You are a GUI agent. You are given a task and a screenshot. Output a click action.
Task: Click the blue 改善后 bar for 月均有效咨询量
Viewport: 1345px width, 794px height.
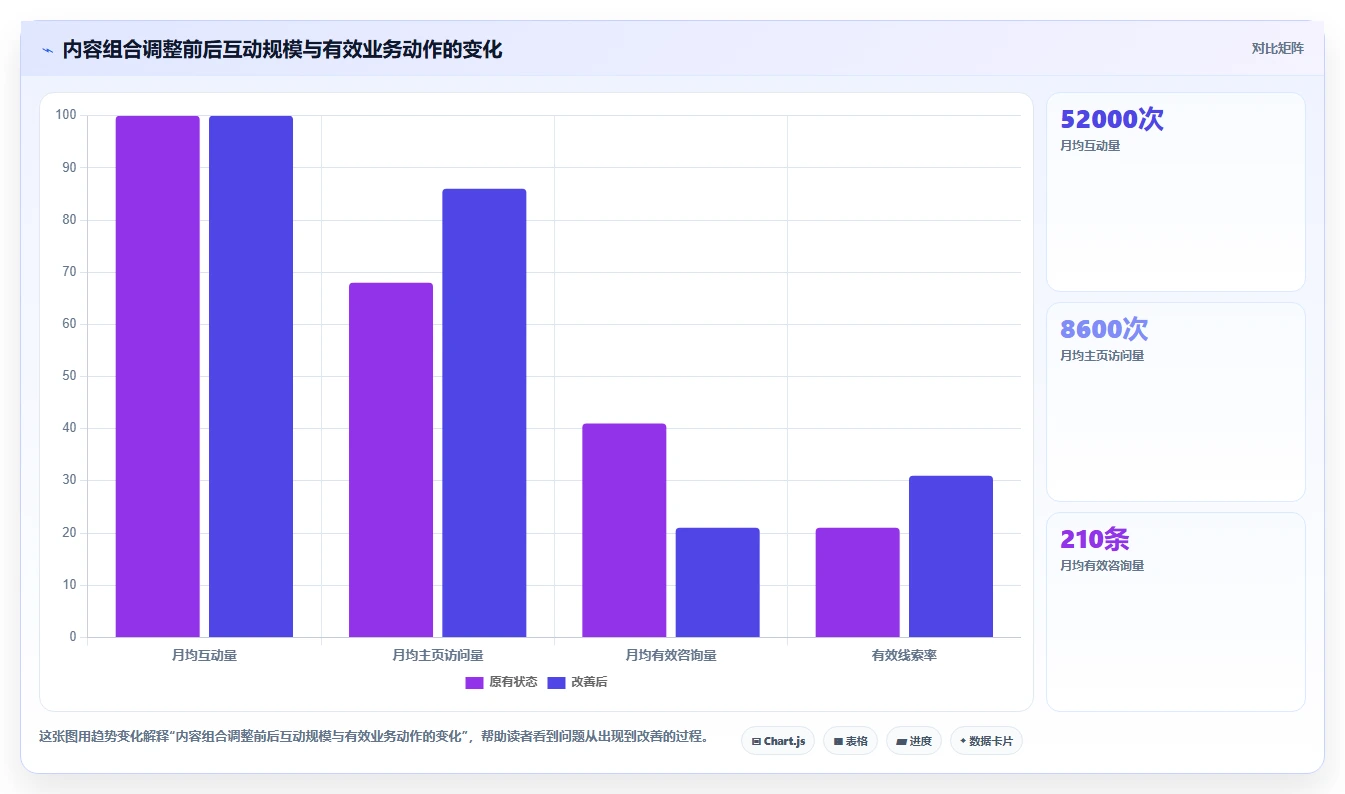pos(717,582)
